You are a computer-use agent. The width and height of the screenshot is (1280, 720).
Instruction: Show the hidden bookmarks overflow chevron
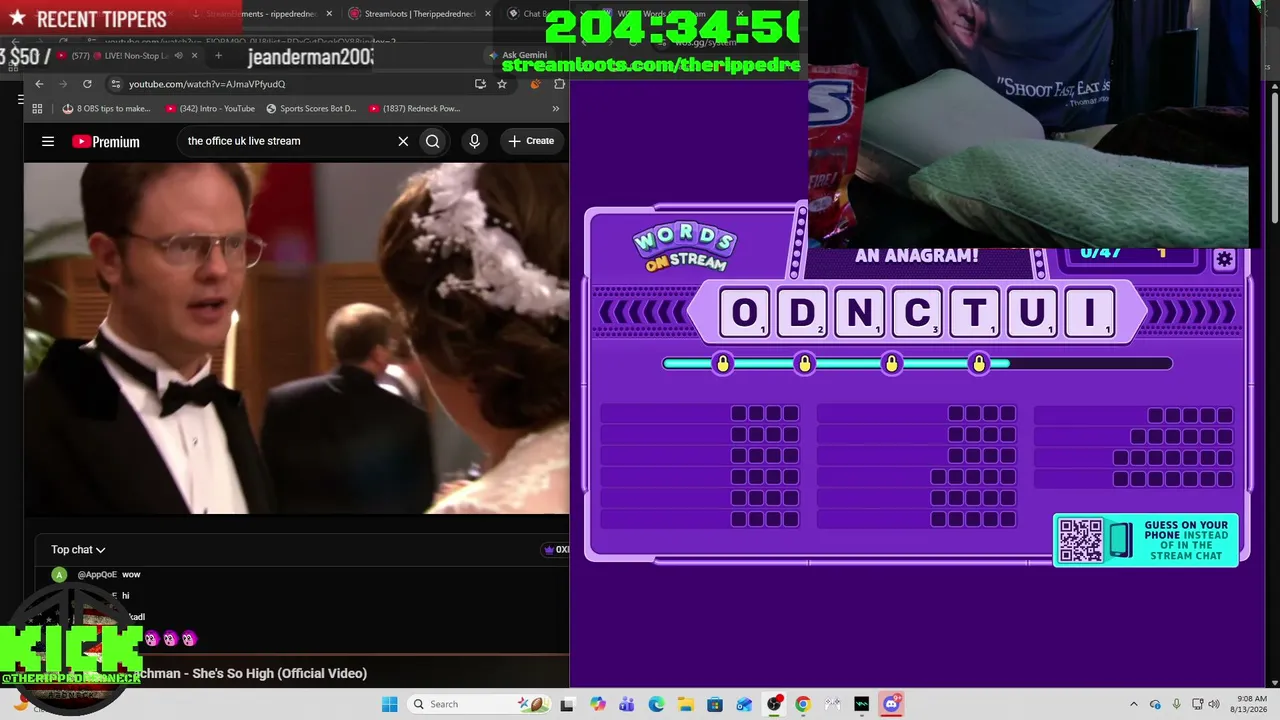pos(558,109)
